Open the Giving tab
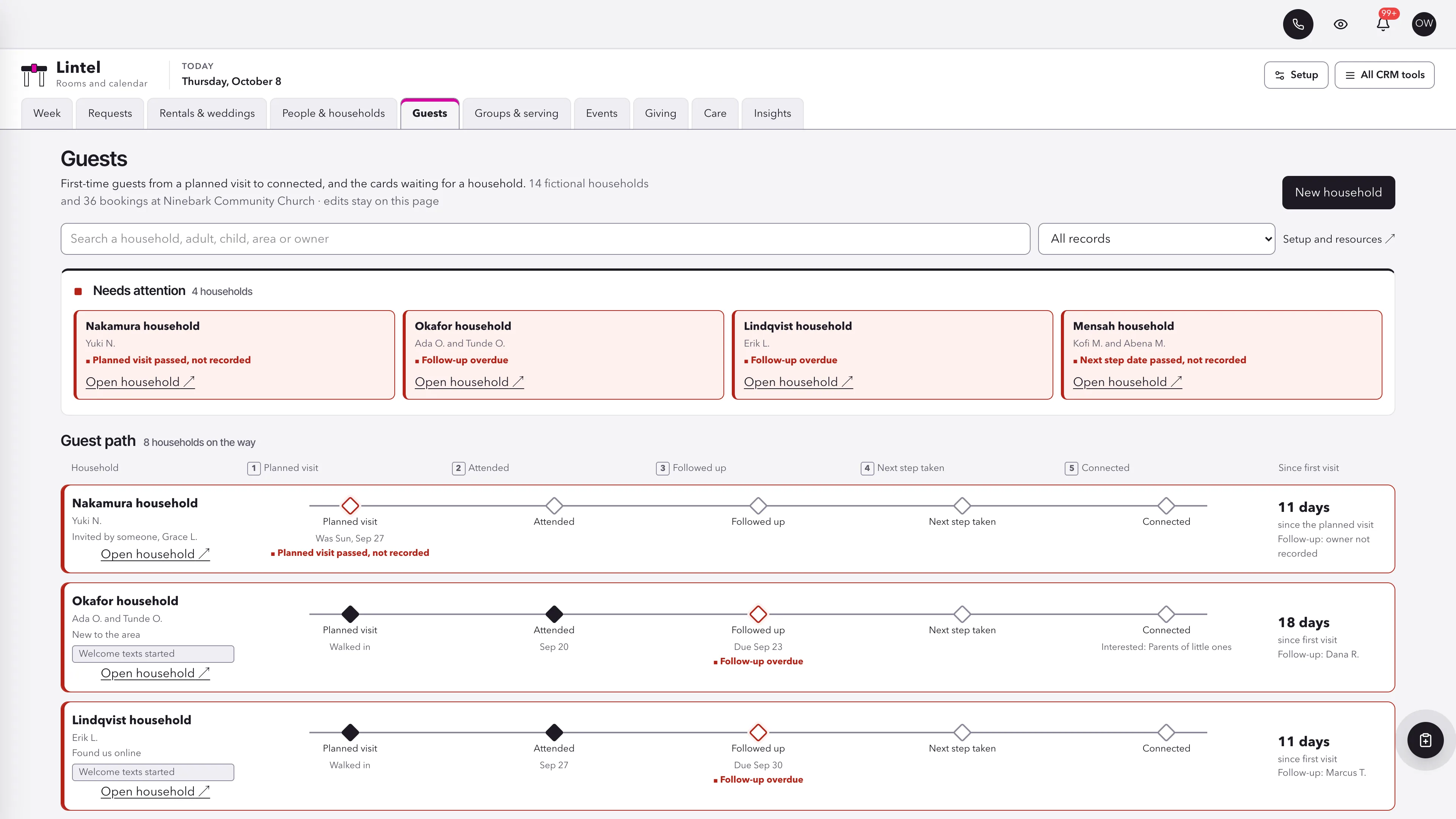1456x819 pixels. coord(660,113)
